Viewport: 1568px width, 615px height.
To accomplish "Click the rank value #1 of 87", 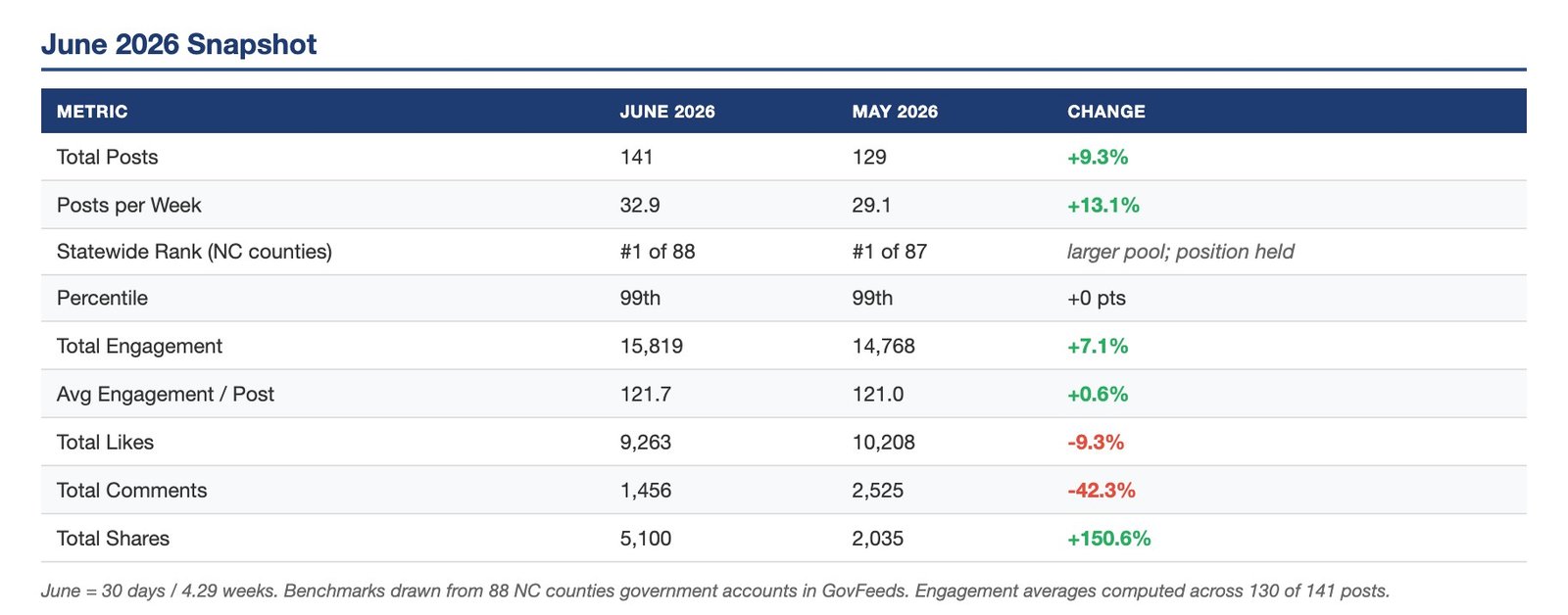I will tap(889, 252).
